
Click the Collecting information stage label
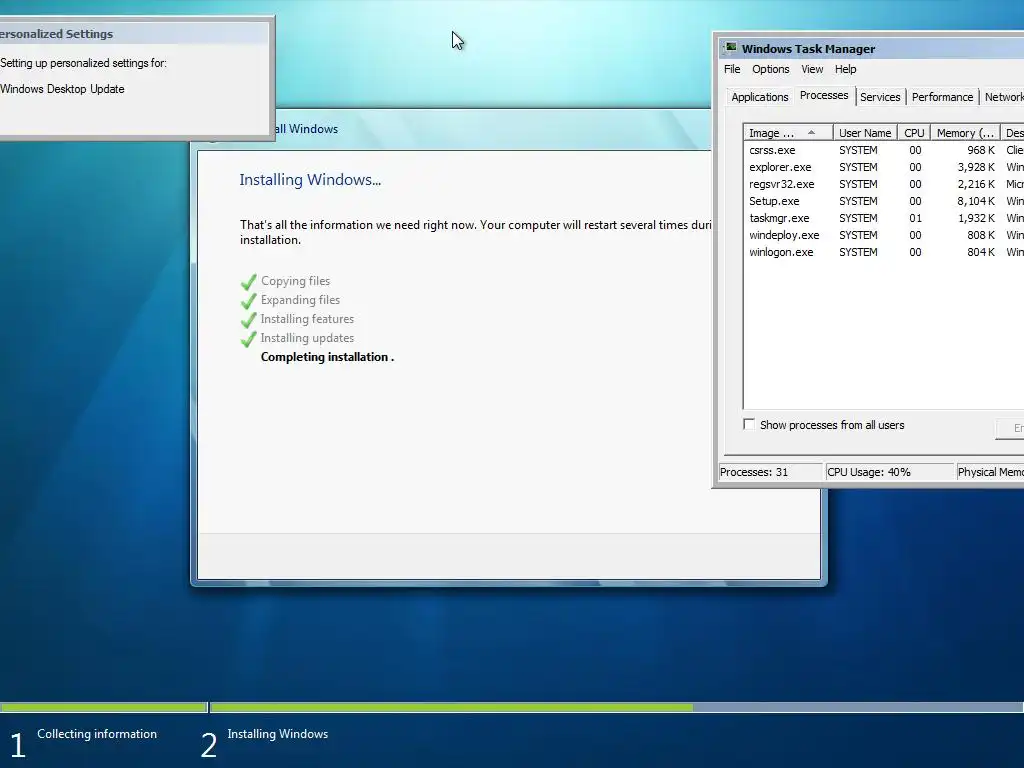coord(97,734)
